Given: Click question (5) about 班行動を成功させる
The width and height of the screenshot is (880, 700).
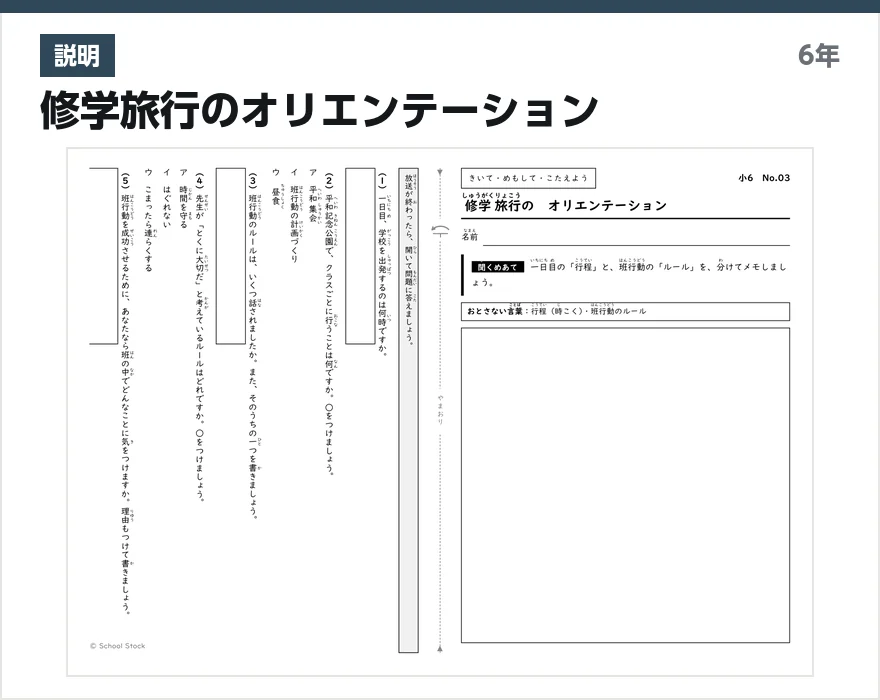Looking at the screenshot, I should [126, 394].
